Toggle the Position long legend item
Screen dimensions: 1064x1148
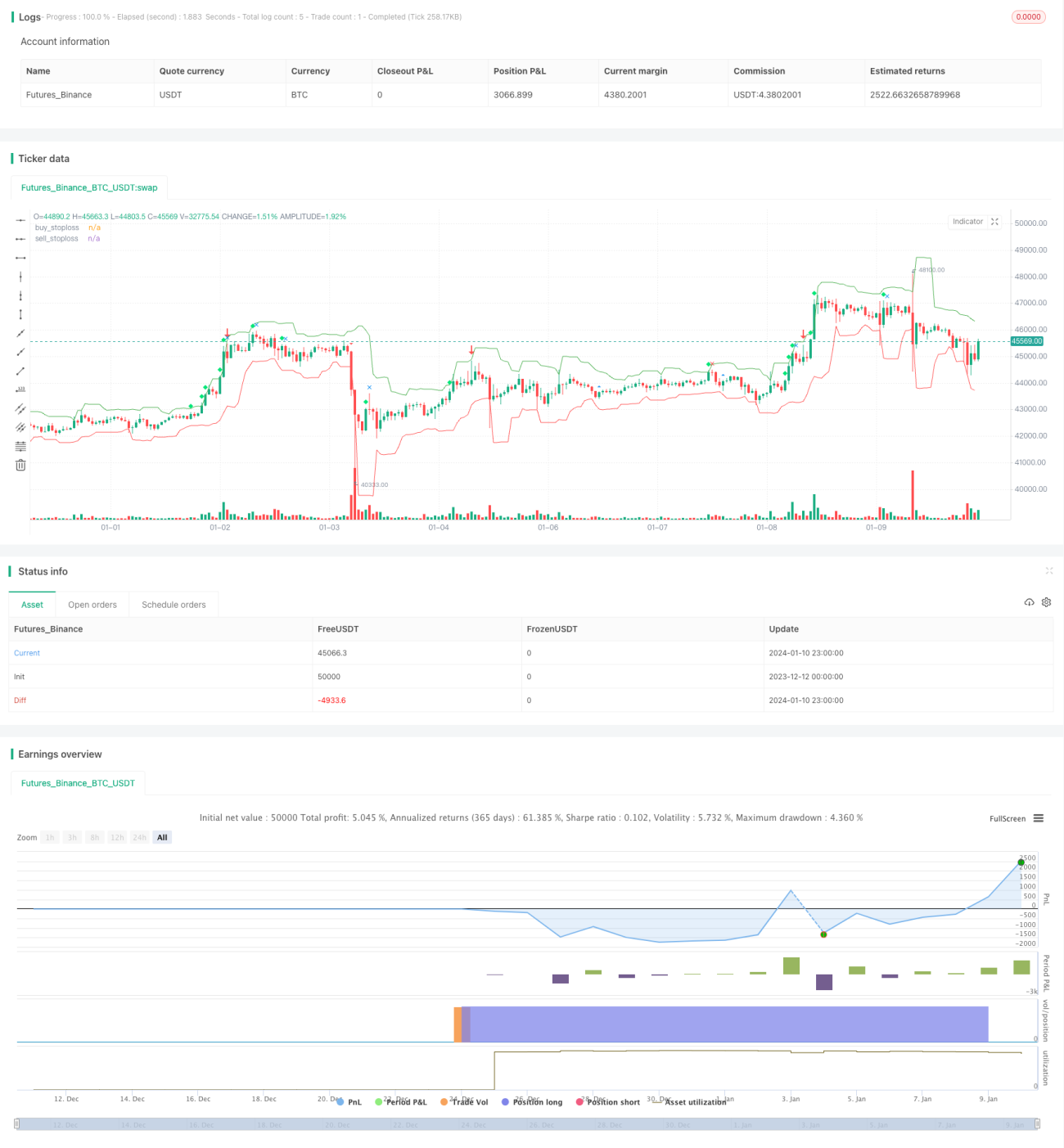point(532,1102)
